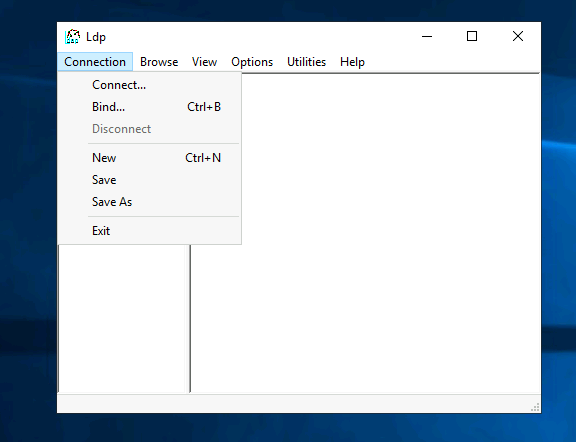Open the Utilities menu
The image size is (576, 442).
click(x=306, y=62)
